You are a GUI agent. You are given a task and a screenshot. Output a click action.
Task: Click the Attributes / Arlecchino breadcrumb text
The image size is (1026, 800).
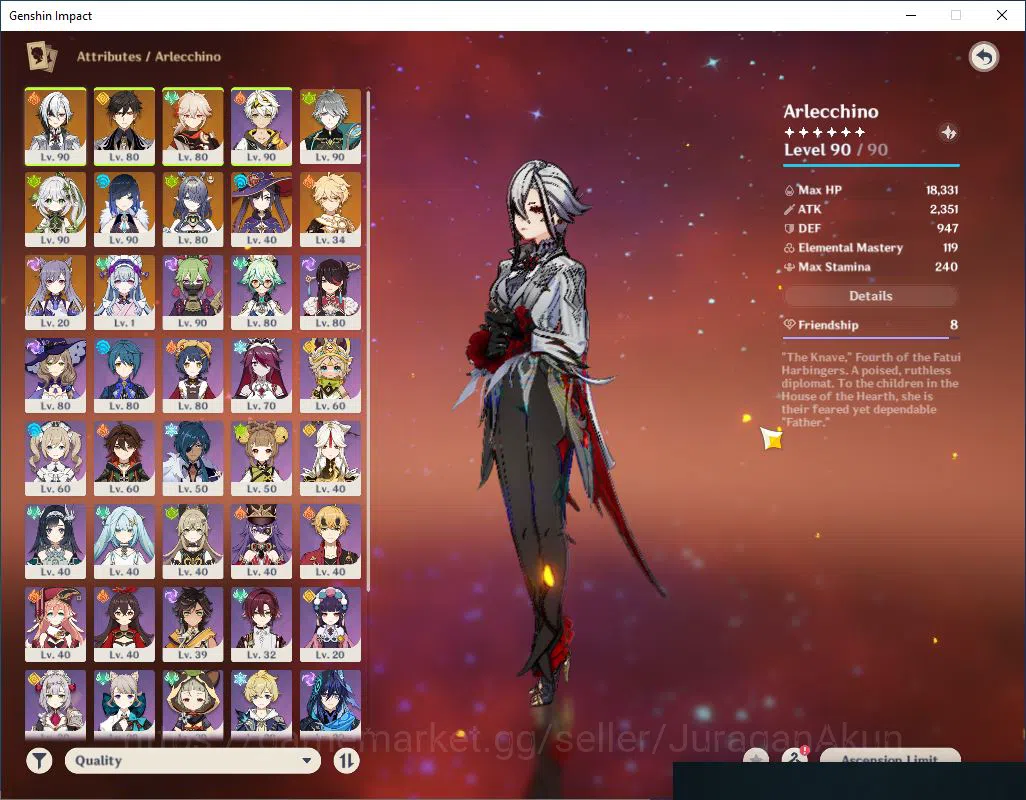[x=149, y=56]
